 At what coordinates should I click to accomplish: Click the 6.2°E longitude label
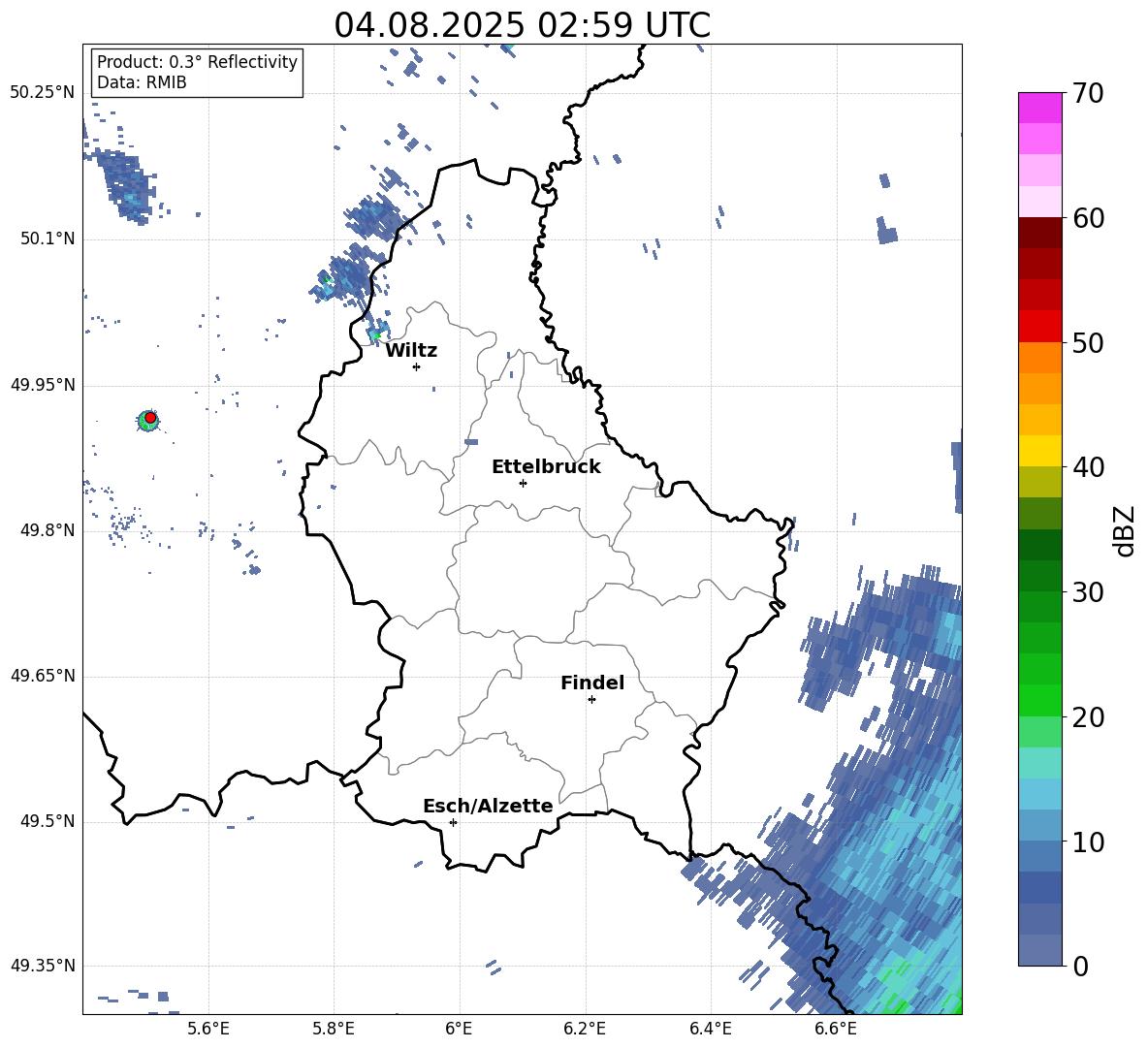tap(585, 1029)
